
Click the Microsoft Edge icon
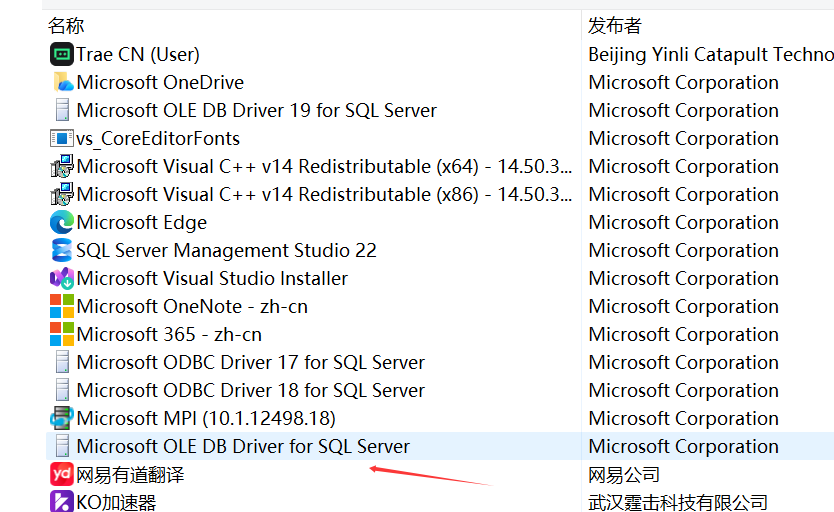tap(62, 222)
